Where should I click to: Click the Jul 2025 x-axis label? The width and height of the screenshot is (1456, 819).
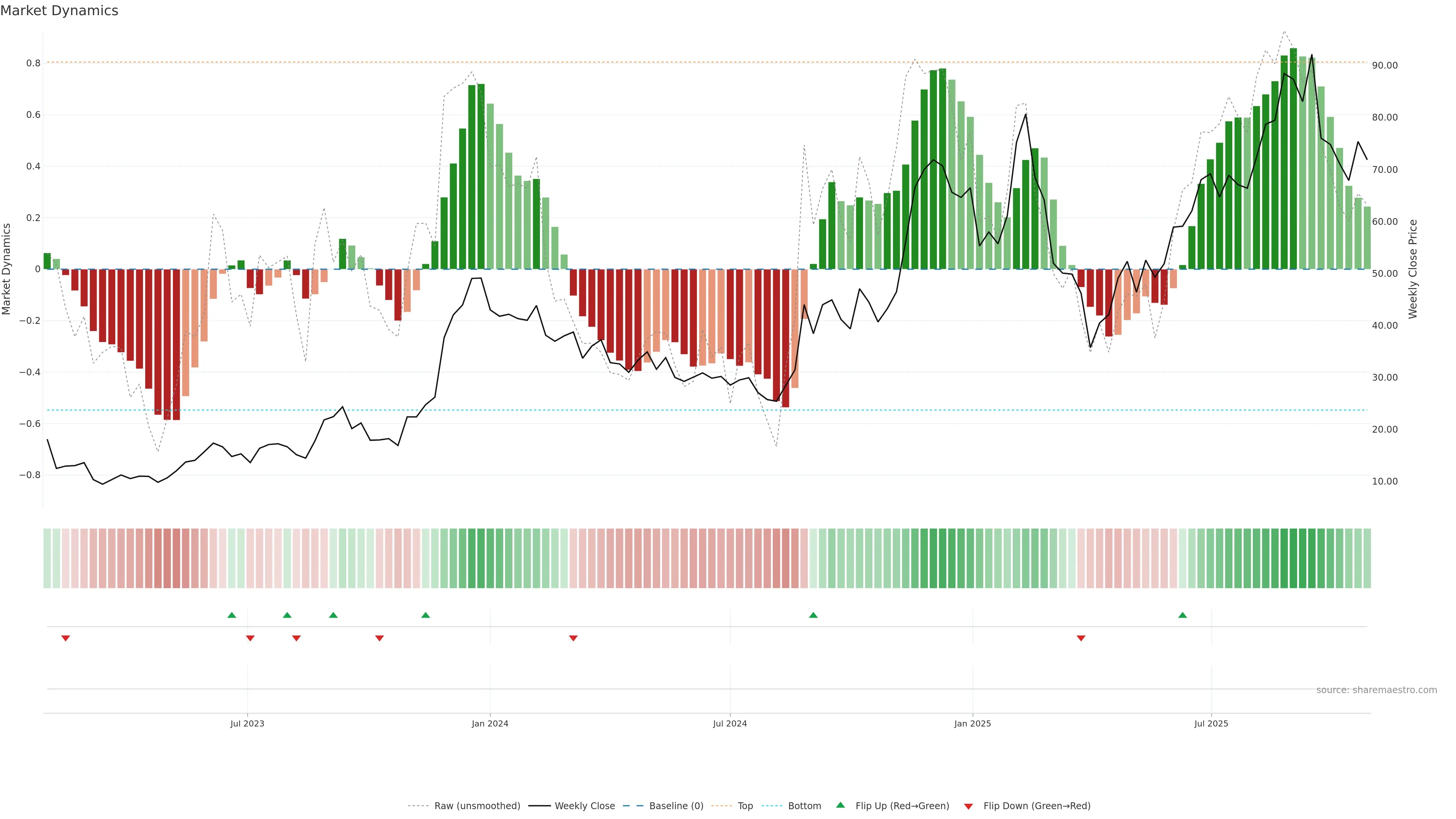pos(1211,723)
